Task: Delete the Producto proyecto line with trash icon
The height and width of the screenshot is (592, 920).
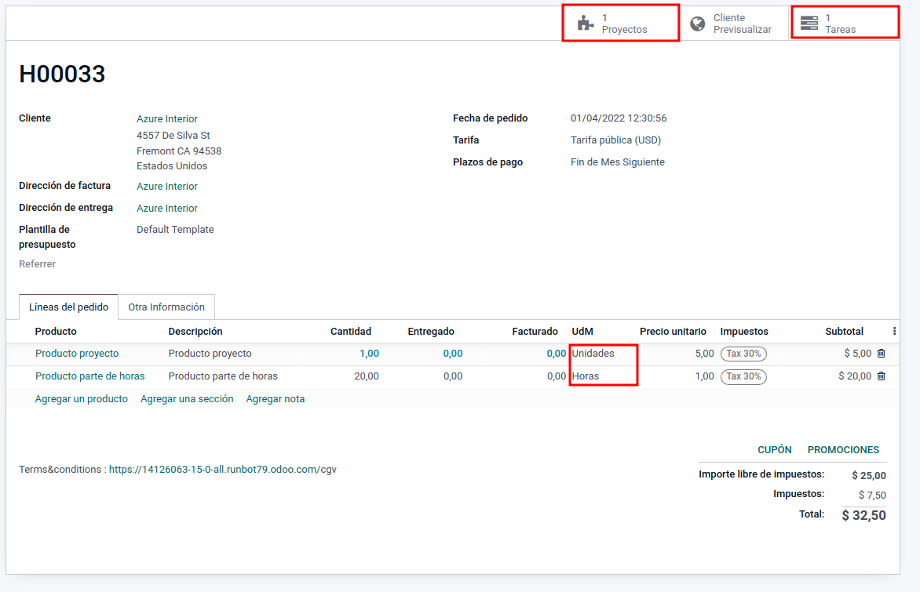Action: (x=881, y=354)
